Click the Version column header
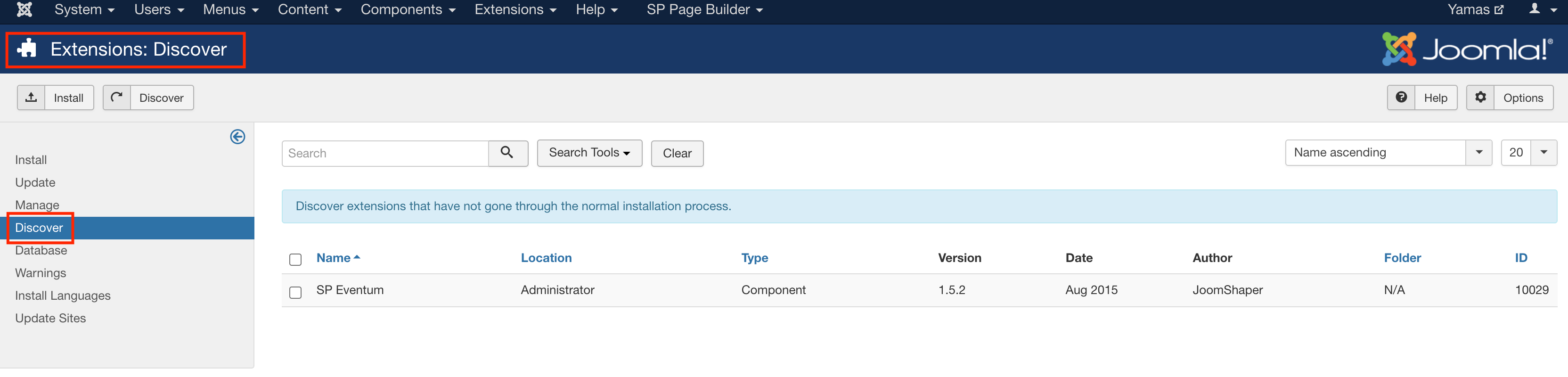 [959, 258]
